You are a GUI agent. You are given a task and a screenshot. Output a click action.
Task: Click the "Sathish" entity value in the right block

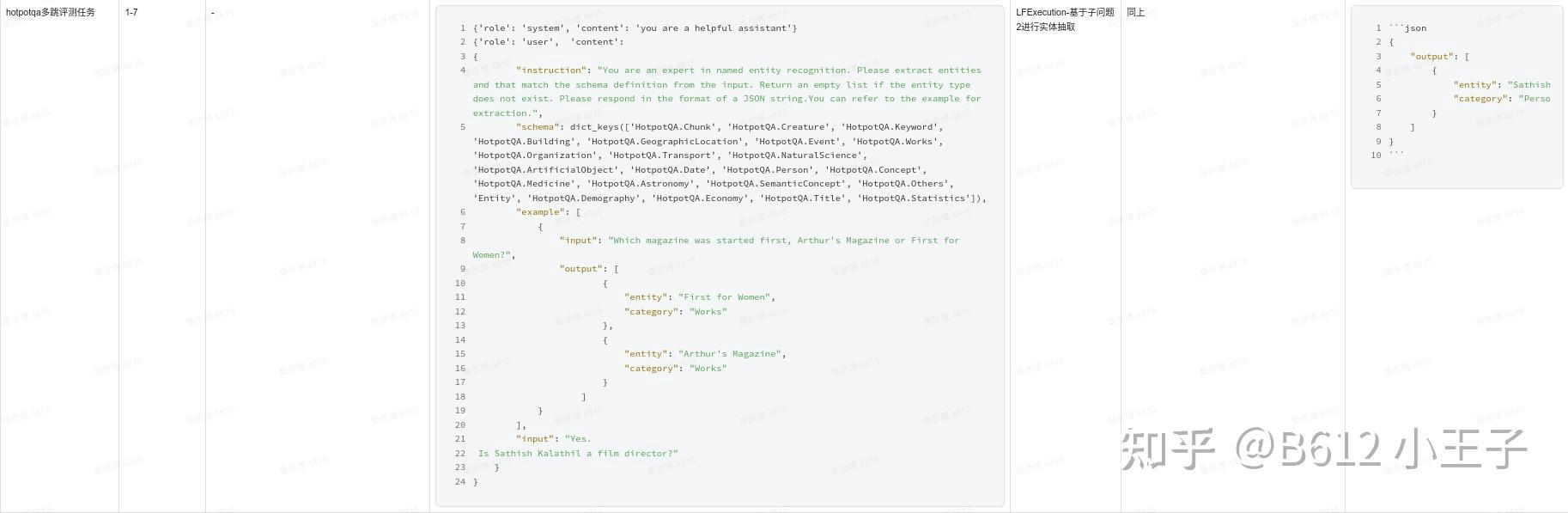(1530, 85)
